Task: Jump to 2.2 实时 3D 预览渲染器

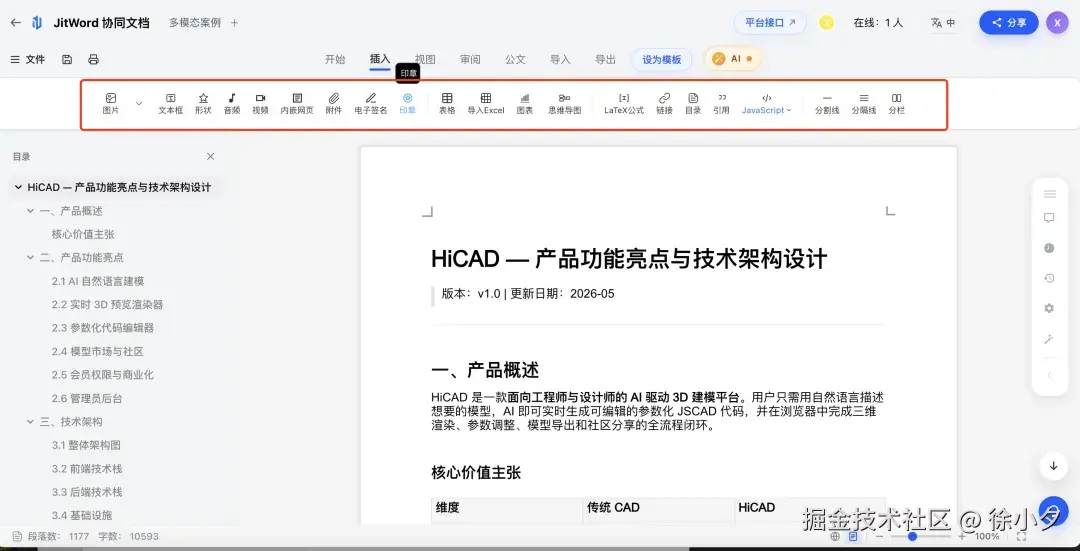Action: (107, 304)
